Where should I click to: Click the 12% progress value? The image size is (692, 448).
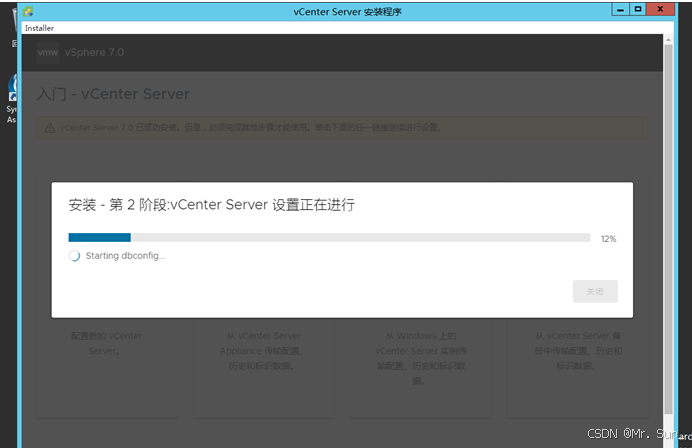pos(608,239)
